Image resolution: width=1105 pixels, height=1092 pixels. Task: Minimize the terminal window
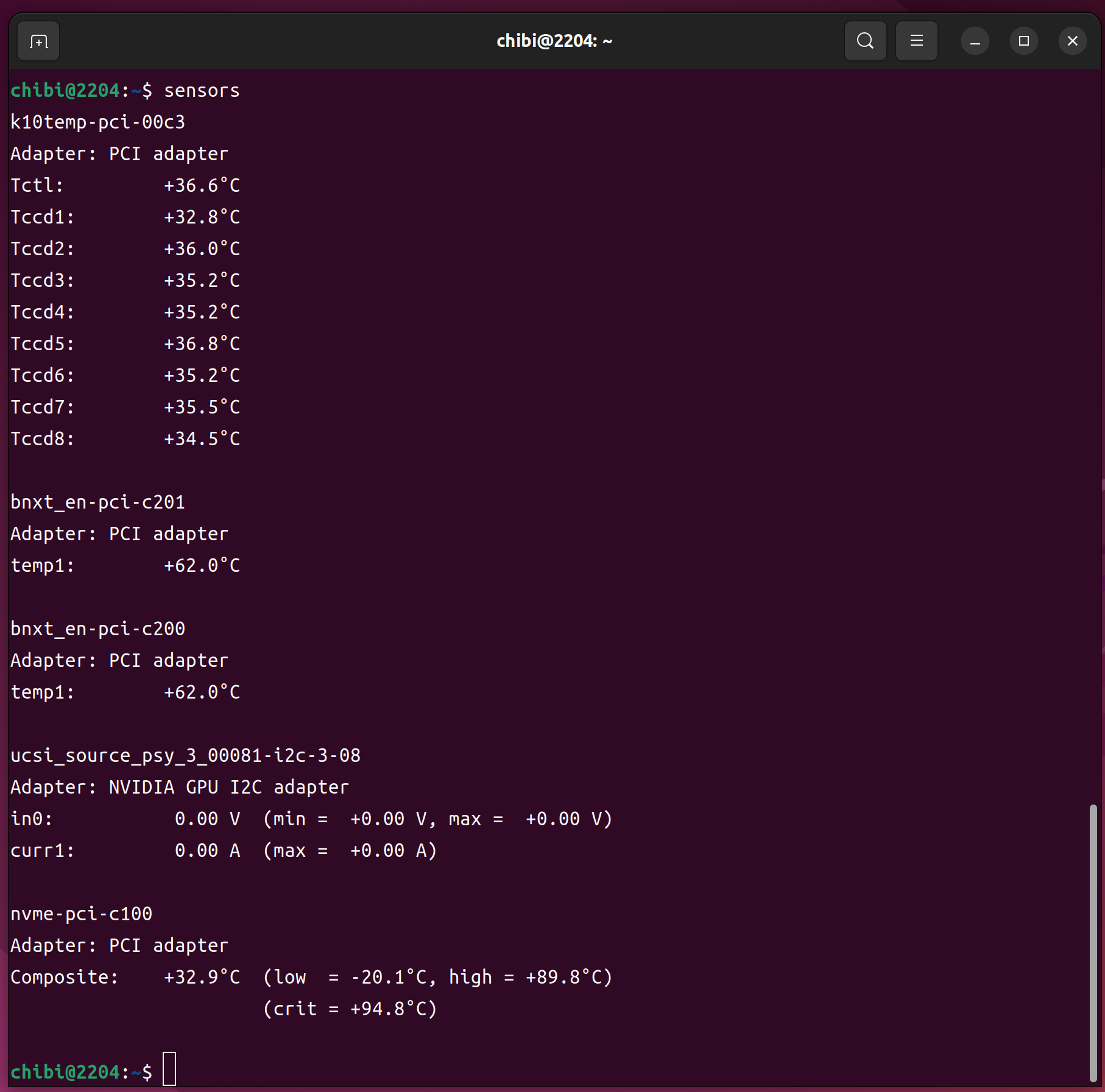(975, 41)
